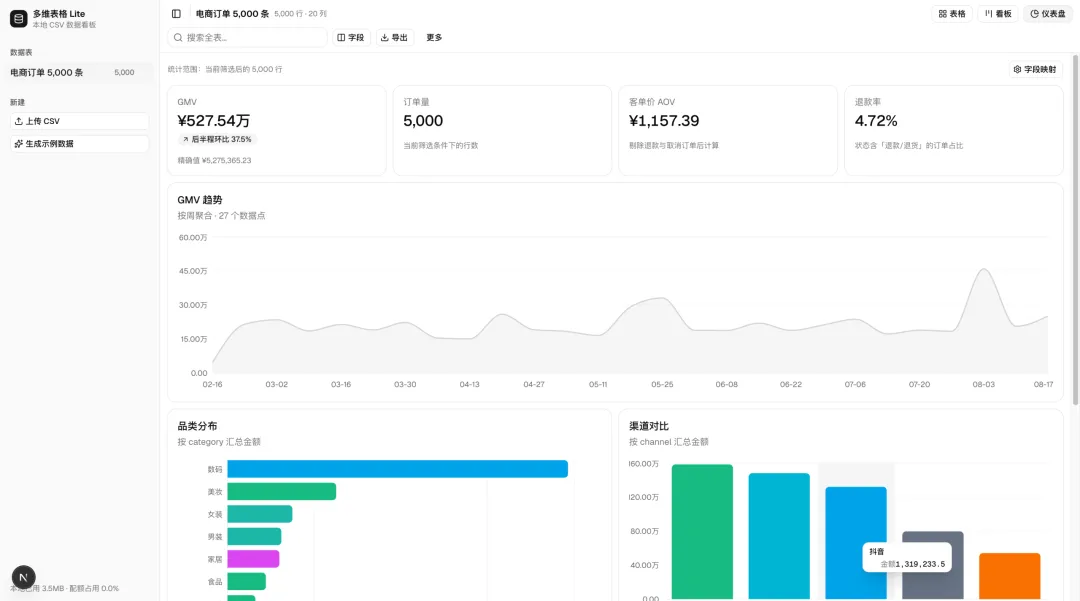Screen dimensions: 1080x601
Task: Open the 字段 columns toolbar button
Action: tap(351, 38)
